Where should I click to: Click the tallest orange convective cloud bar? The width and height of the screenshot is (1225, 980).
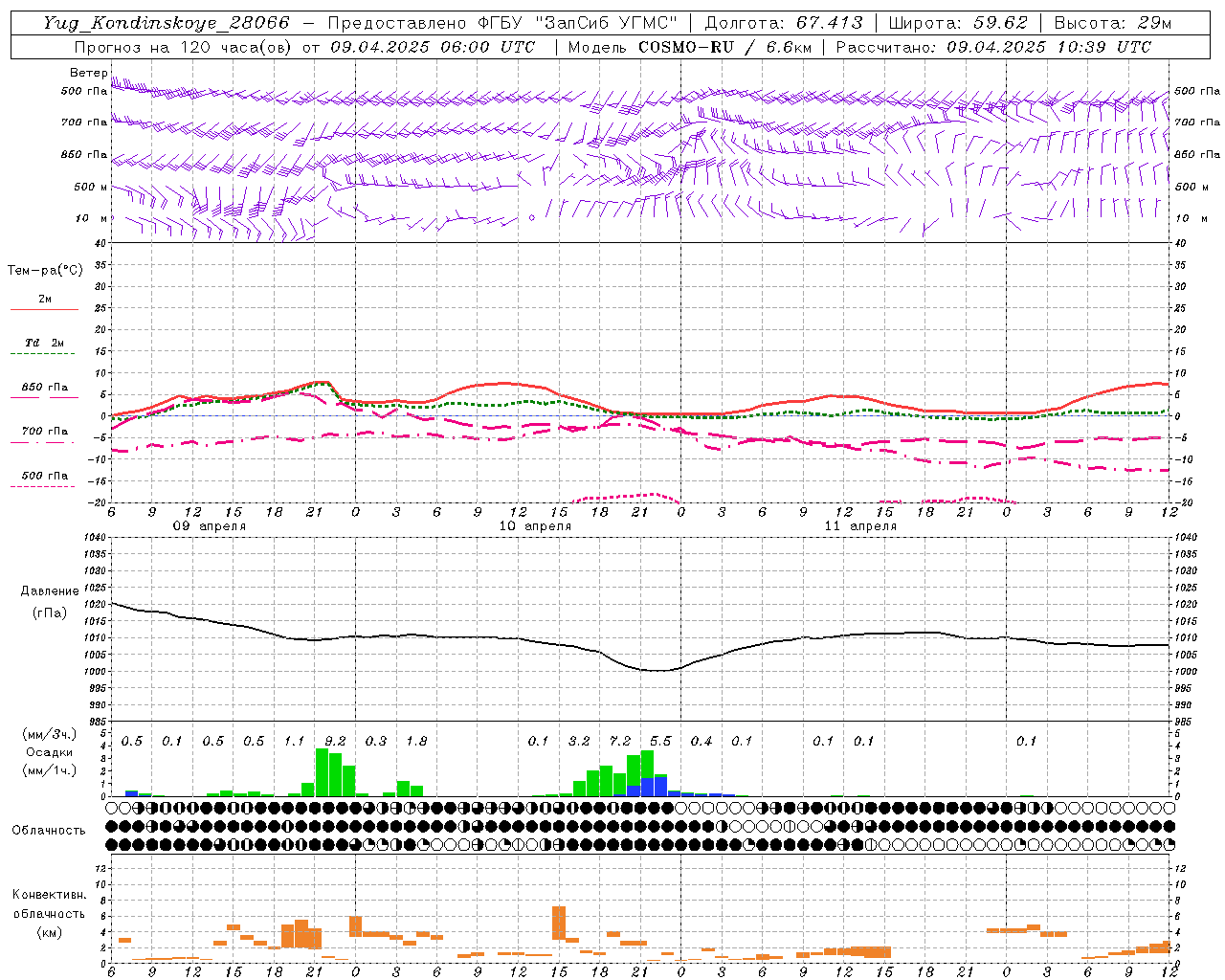[x=559, y=924]
